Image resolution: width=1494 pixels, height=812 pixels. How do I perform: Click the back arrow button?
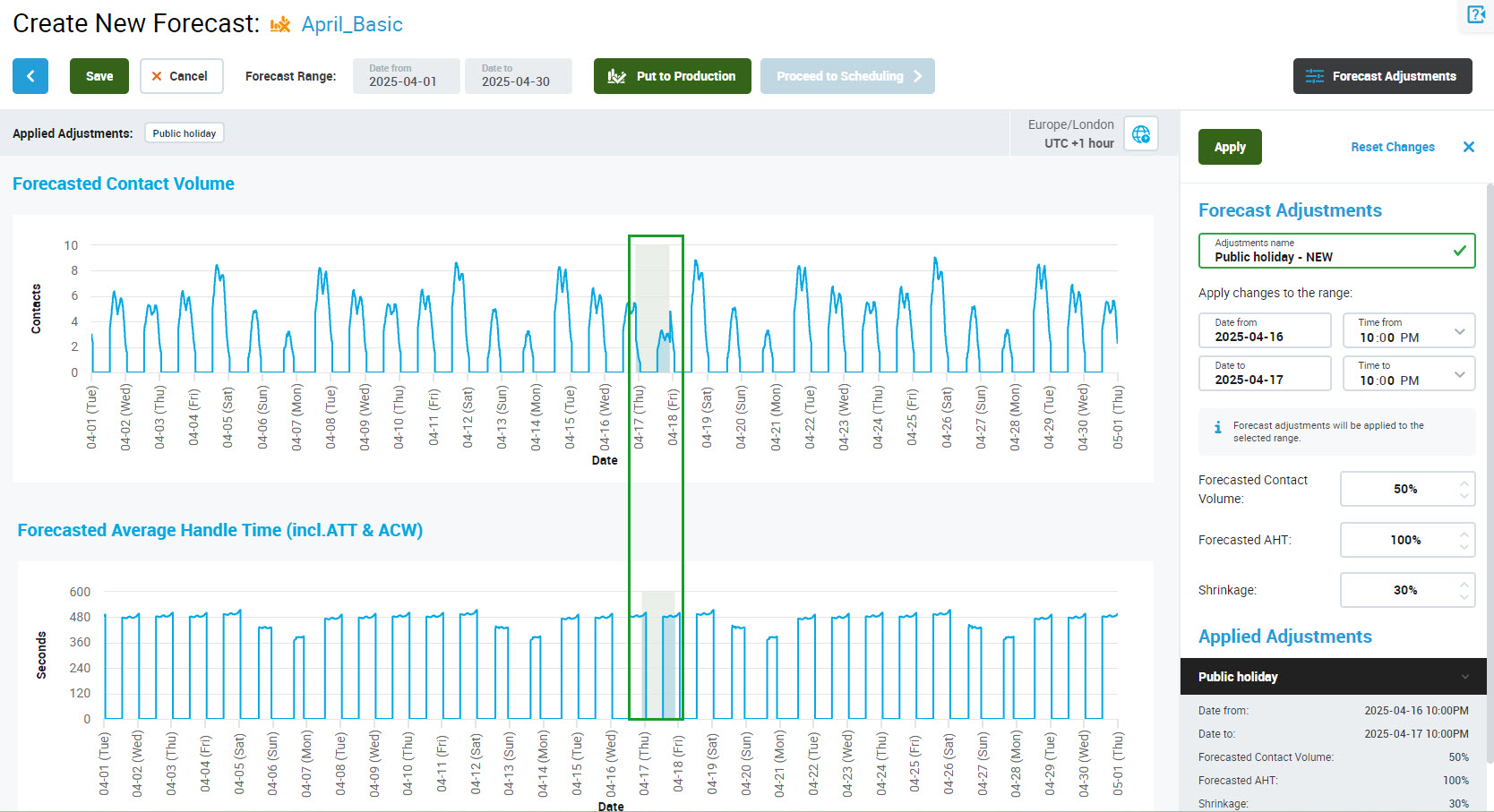pyautogui.click(x=30, y=76)
